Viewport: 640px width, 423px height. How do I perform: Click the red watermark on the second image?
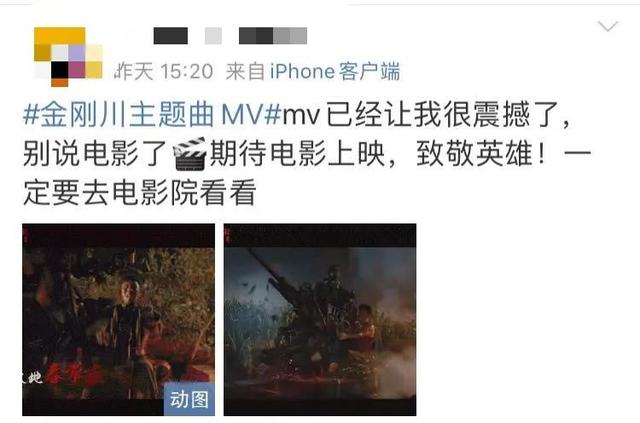coord(227,235)
